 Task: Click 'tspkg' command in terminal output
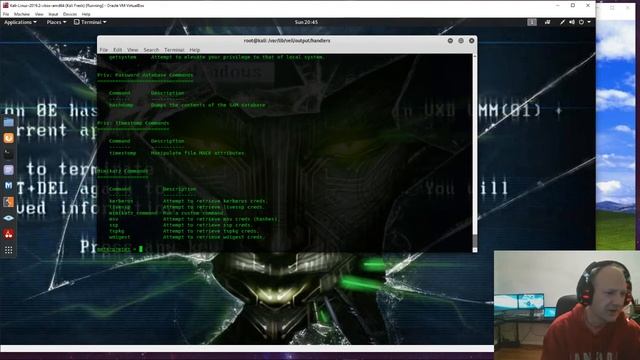tap(116, 231)
